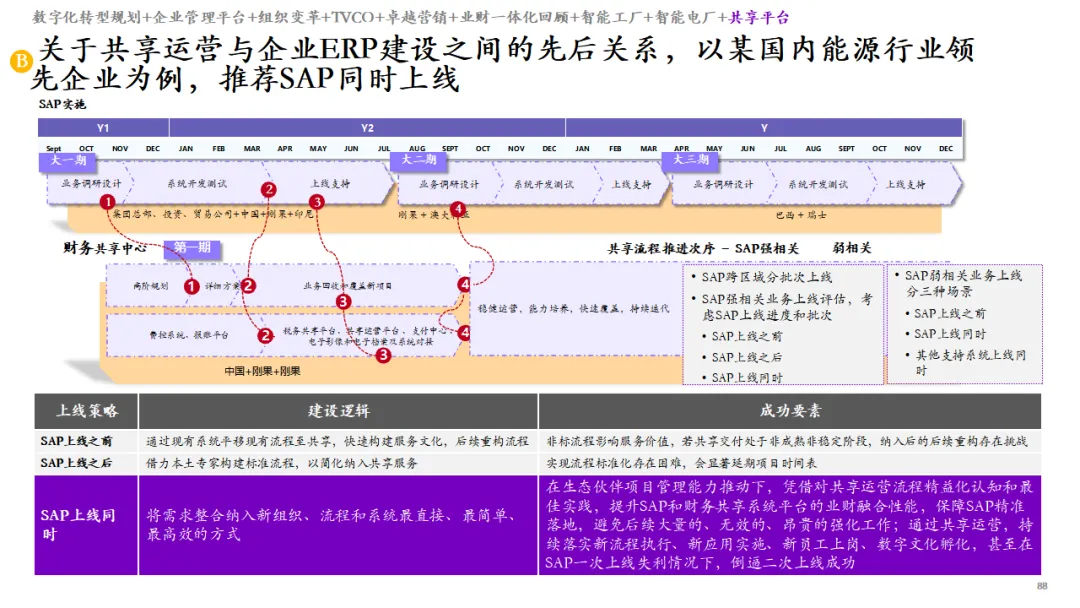The height and width of the screenshot is (608, 1080).
Task: Click the purple 共享平台 text in top breadcrumb
Action: tap(759, 17)
